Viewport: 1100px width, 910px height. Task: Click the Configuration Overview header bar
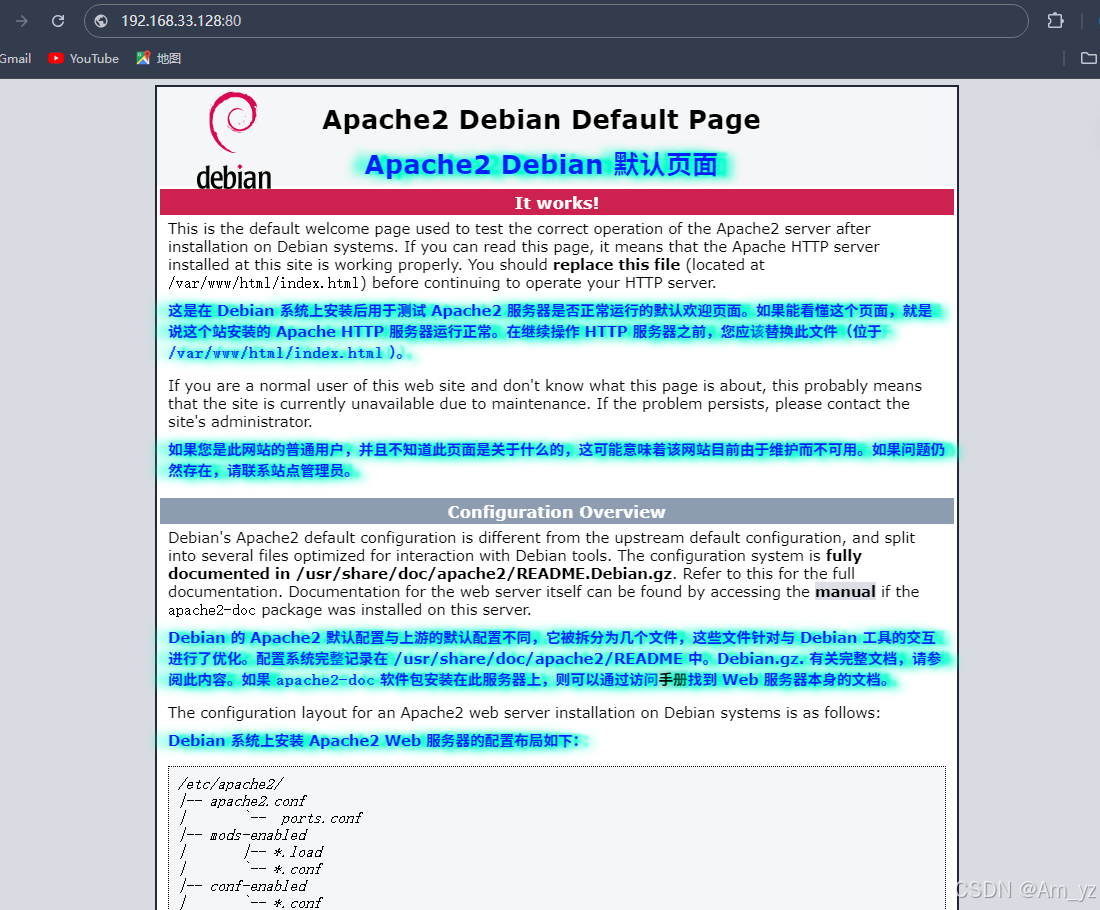tap(556, 511)
